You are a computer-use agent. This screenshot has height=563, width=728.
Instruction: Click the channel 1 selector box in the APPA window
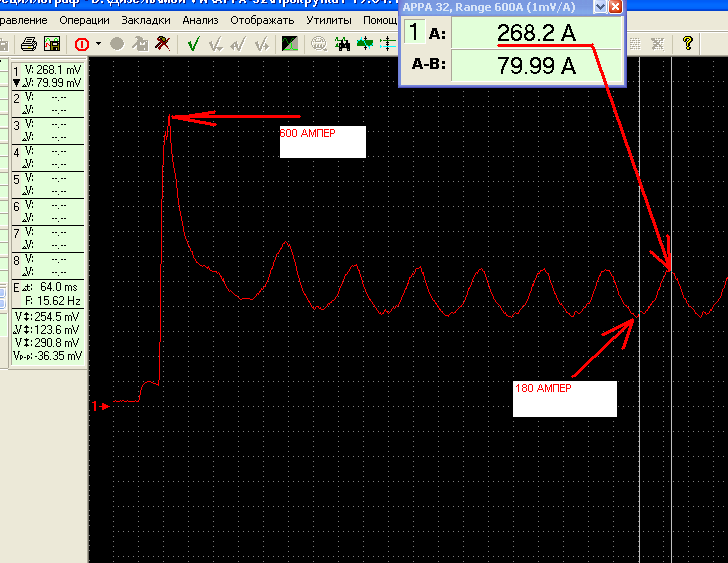click(414, 32)
